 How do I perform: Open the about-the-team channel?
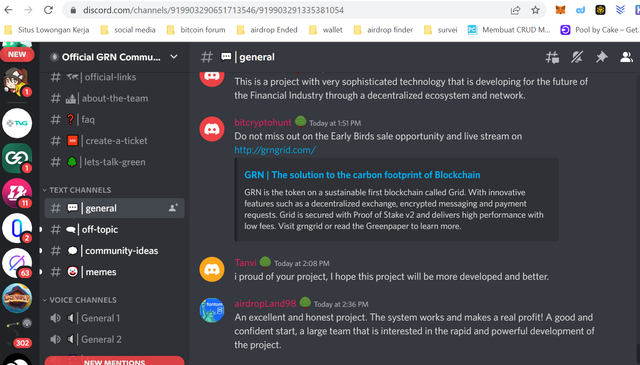point(114,98)
